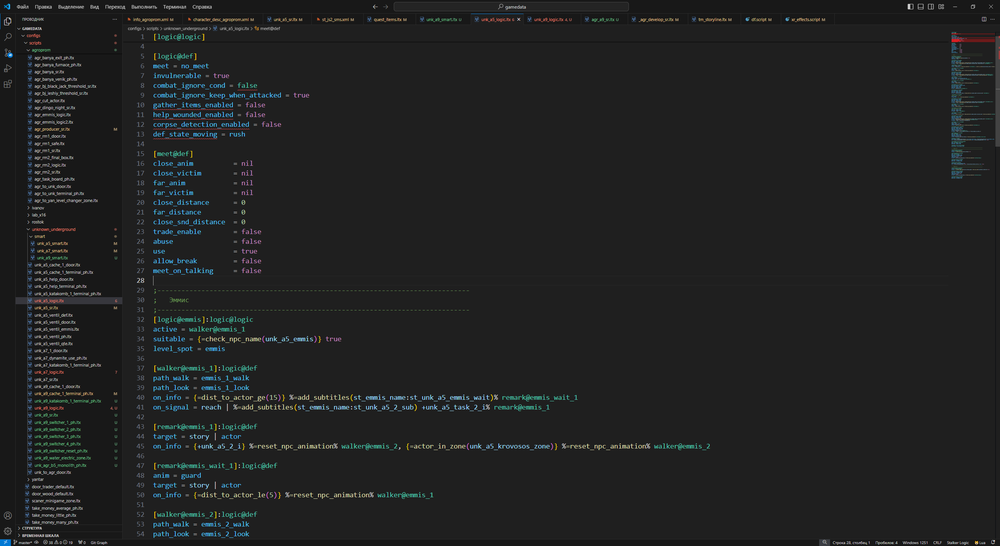Open the Explorer view in activity bar
The width and height of the screenshot is (1000, 546).
(8, 21)
